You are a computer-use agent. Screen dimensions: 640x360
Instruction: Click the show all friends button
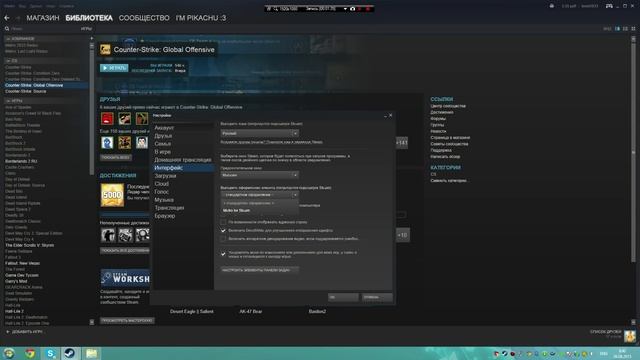click(116, 157)
